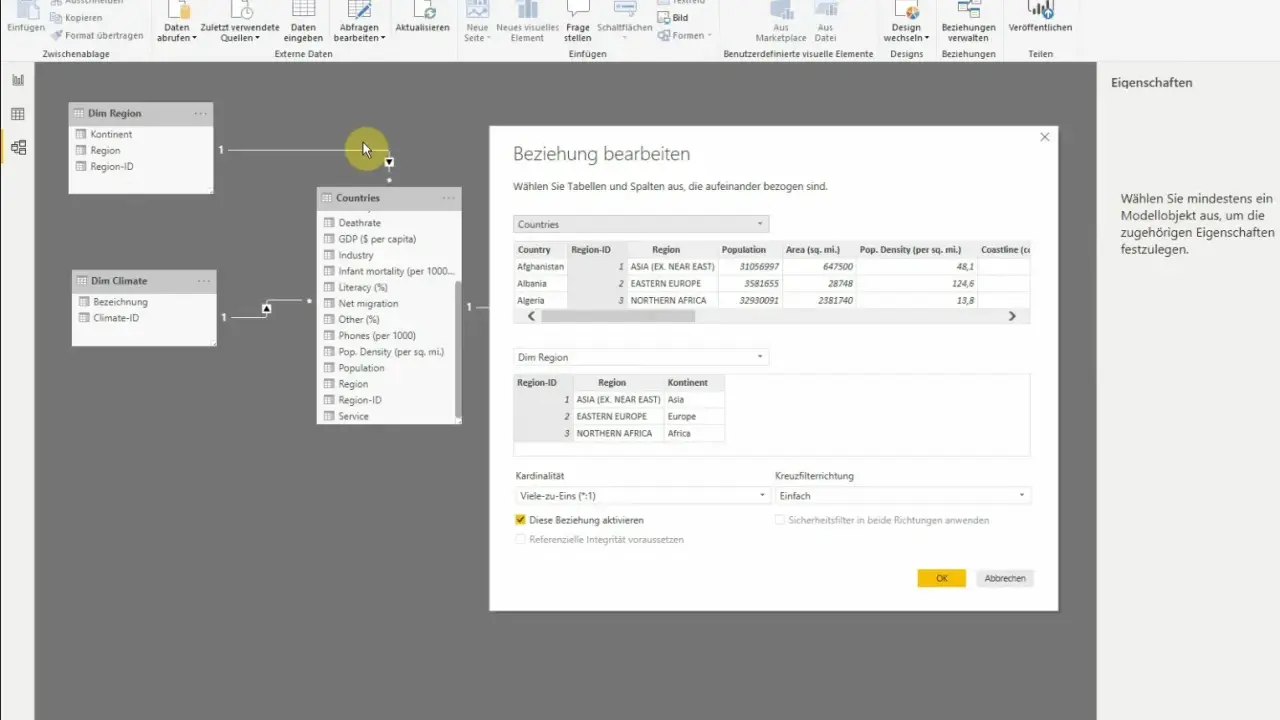Open Dim Region table options ellipsis
The width and height of the screenshot is (1280, 720).
click(x=201, y=114)
